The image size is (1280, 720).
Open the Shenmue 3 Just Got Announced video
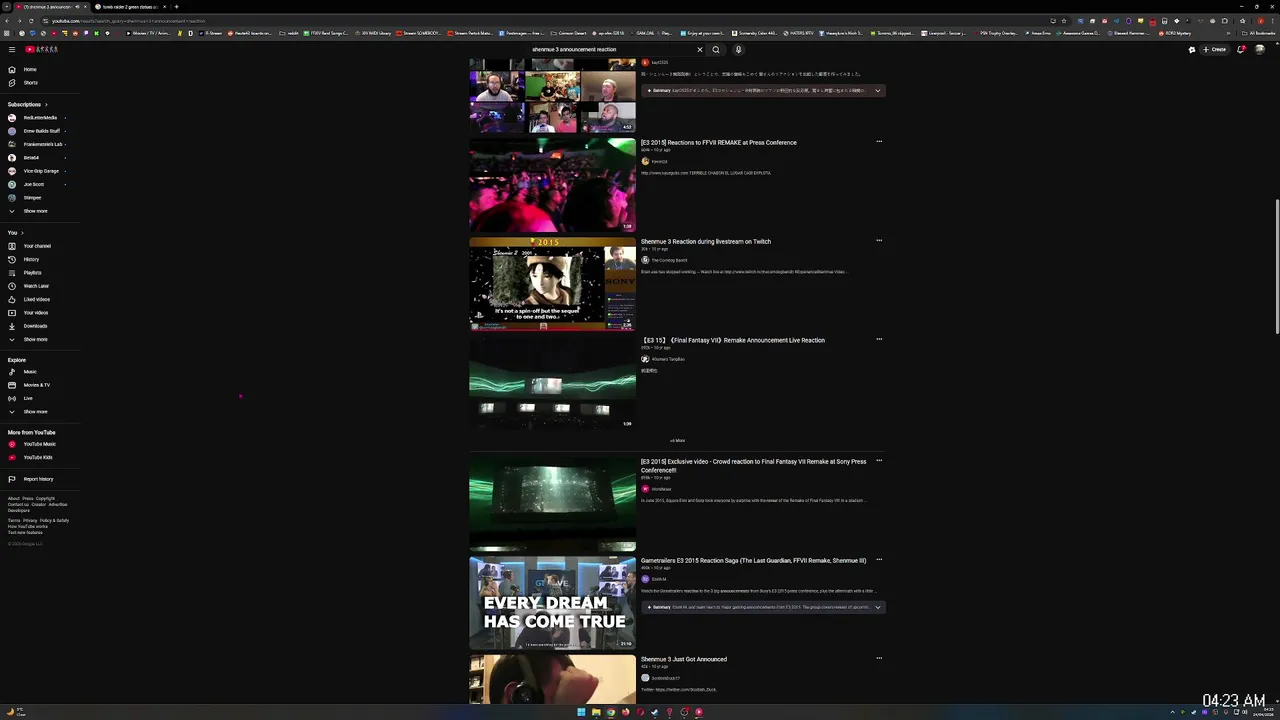(684, 659)
